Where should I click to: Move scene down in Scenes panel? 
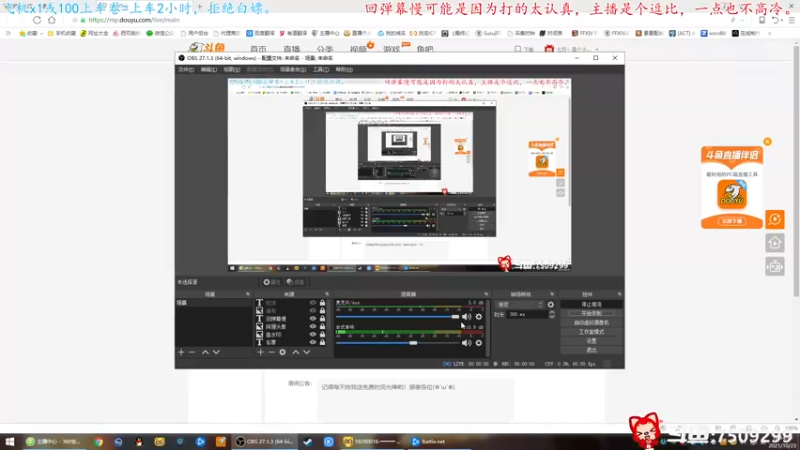[x=216, y=352]
